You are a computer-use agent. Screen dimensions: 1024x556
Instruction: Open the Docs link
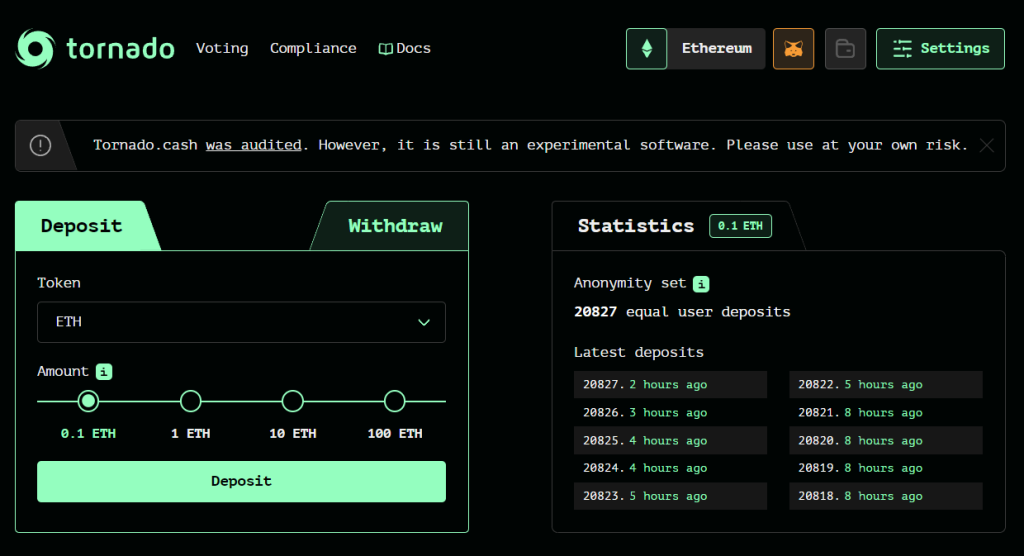(405, 48)
